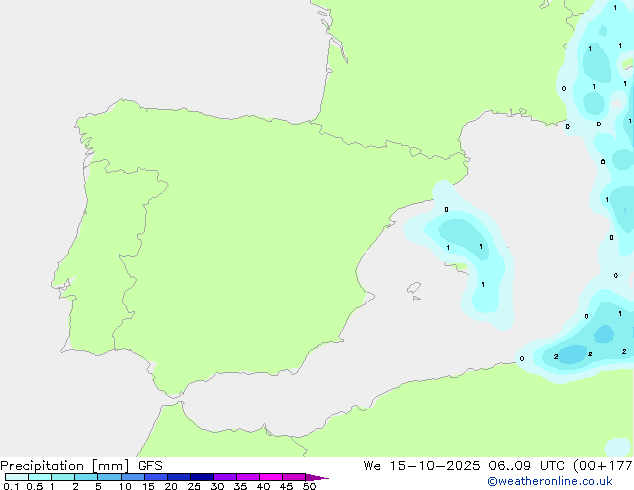The width and height of the screenshot is (634, 490).
Task: Click the '10' legend scale label
Action: [x=125, y=486]
